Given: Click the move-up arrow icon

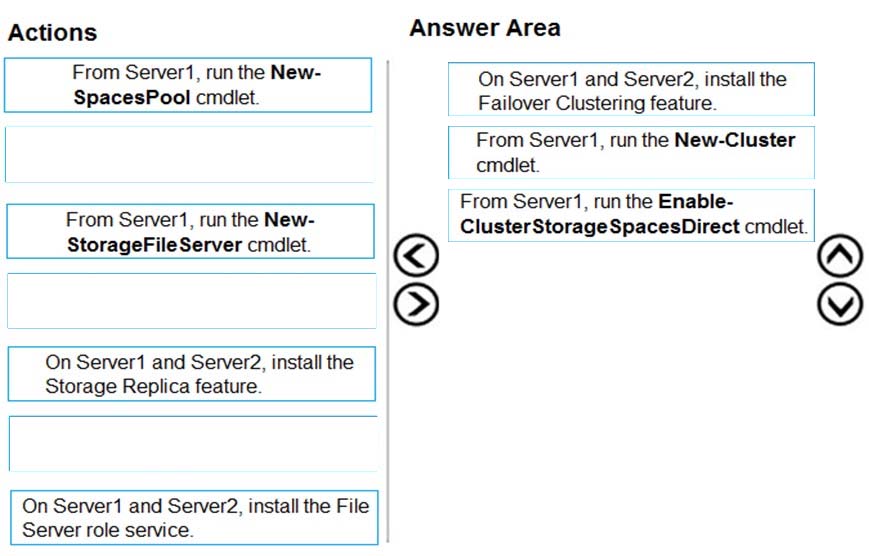Looking at the screenshot, I should 840,256.
